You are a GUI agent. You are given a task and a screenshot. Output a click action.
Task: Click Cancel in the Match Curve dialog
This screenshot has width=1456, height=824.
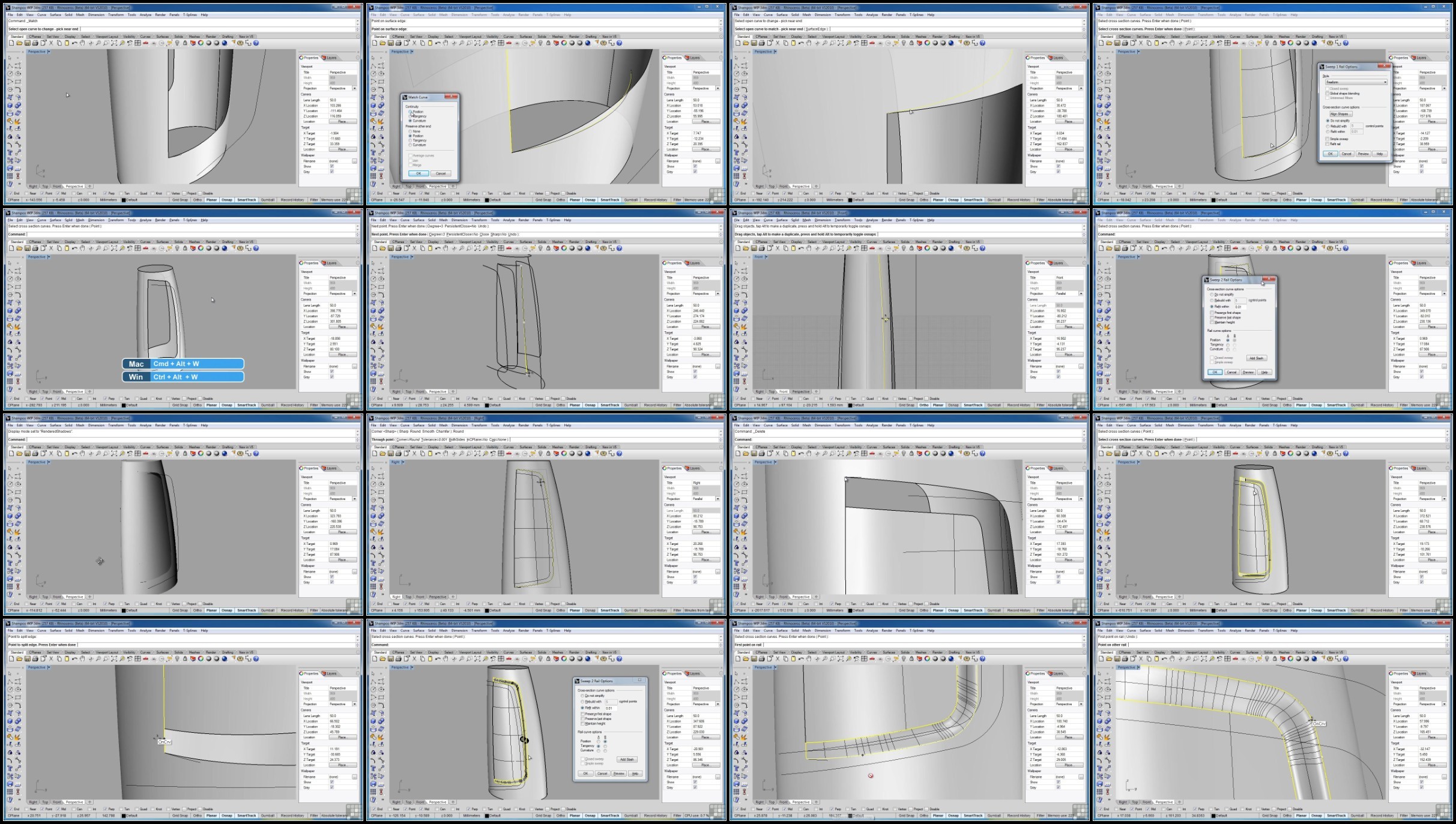[441, 173]
